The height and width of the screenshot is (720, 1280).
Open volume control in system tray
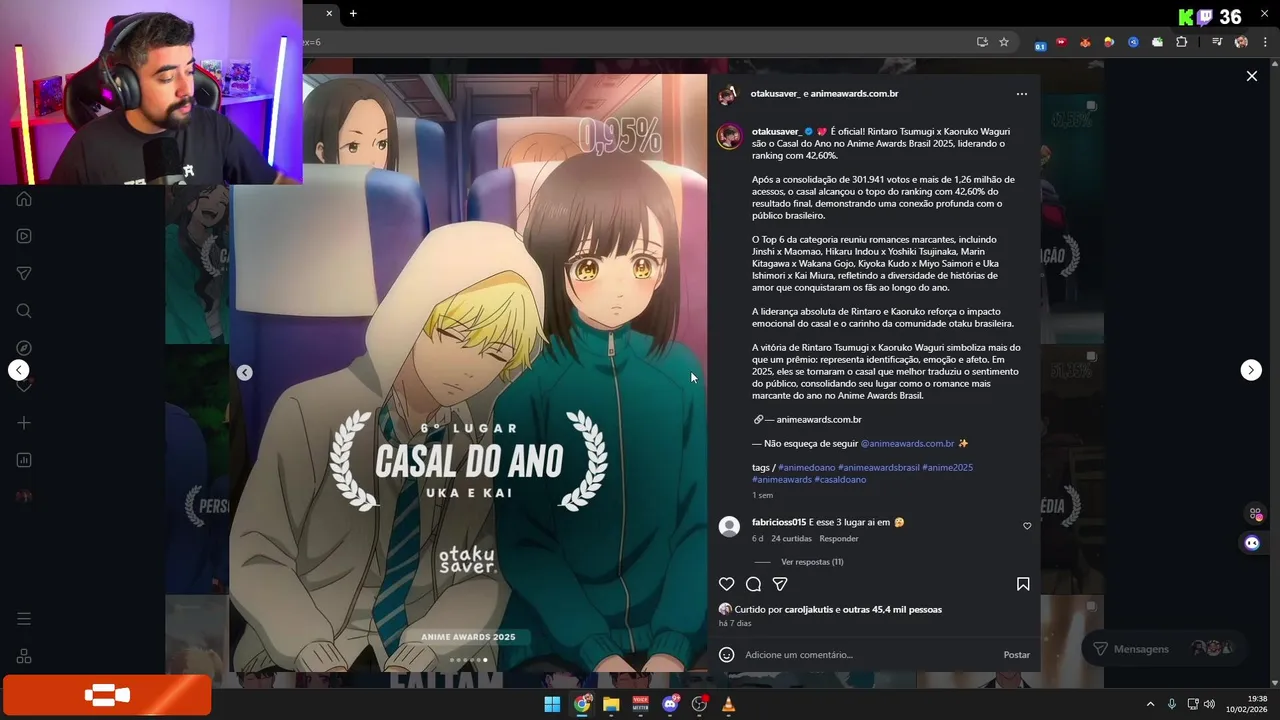(1209, 704)
